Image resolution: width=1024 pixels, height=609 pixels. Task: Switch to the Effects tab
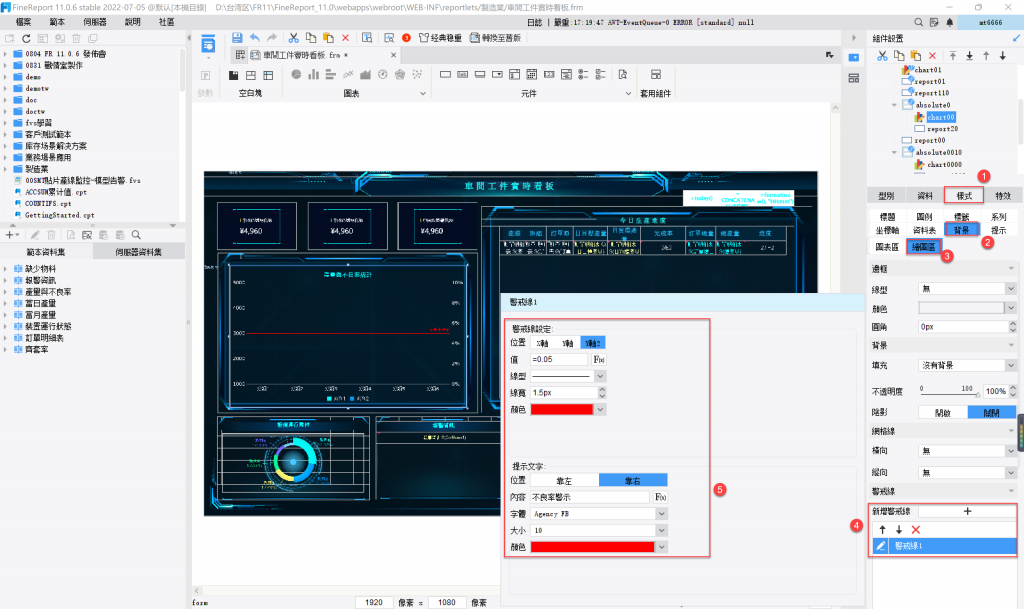pos(1002,195)
